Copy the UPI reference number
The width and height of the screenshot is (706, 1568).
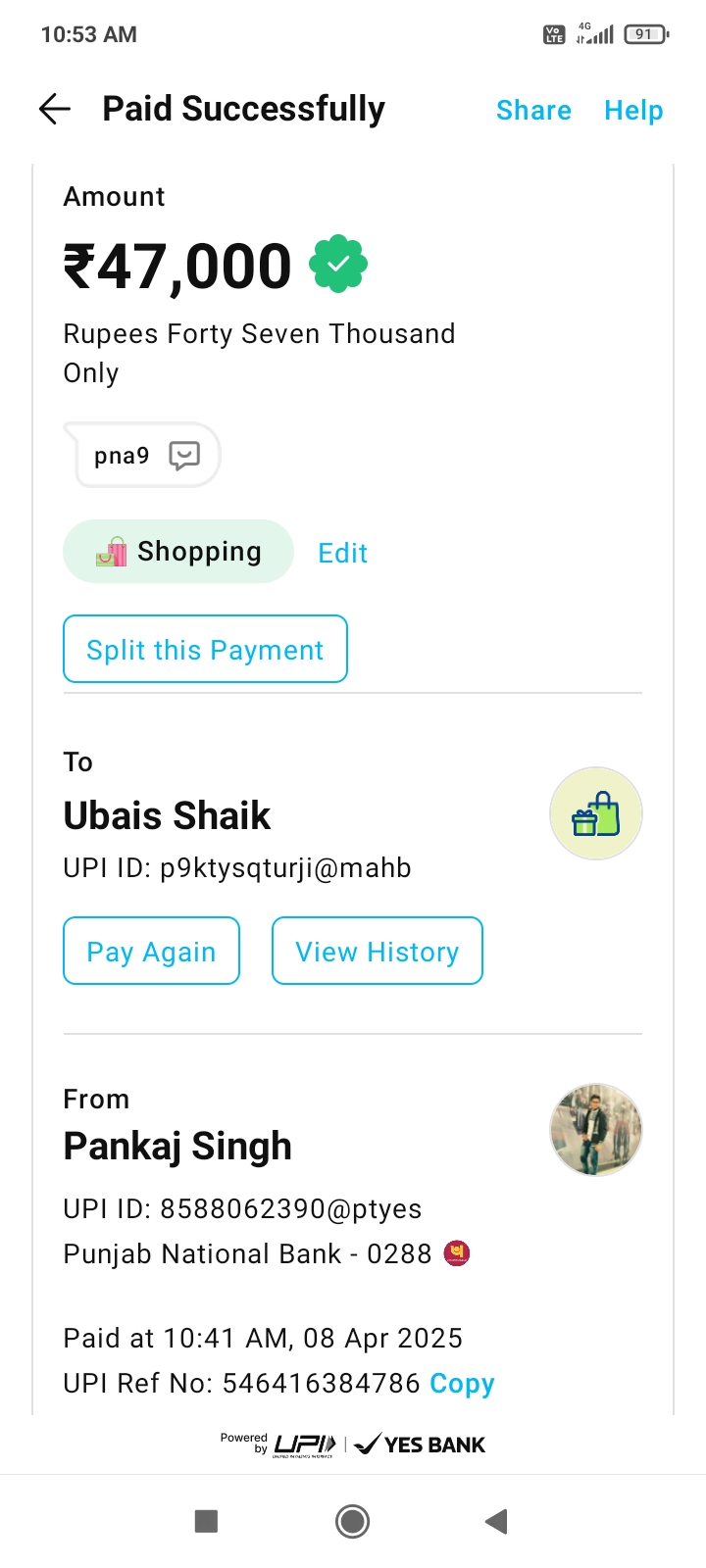tap(462, 1383)
